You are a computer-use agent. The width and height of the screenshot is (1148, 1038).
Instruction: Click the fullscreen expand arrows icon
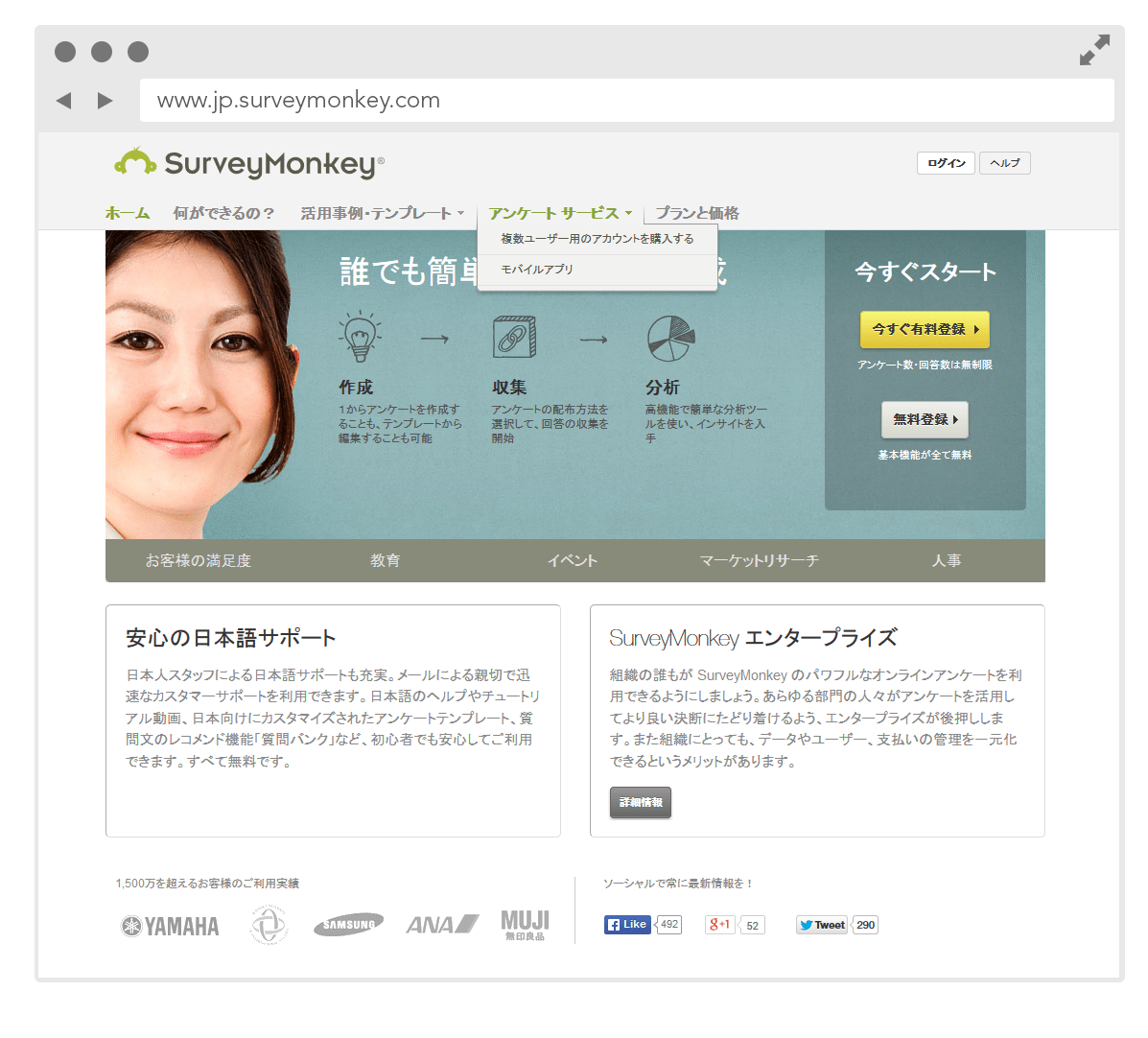point(1093,50)
